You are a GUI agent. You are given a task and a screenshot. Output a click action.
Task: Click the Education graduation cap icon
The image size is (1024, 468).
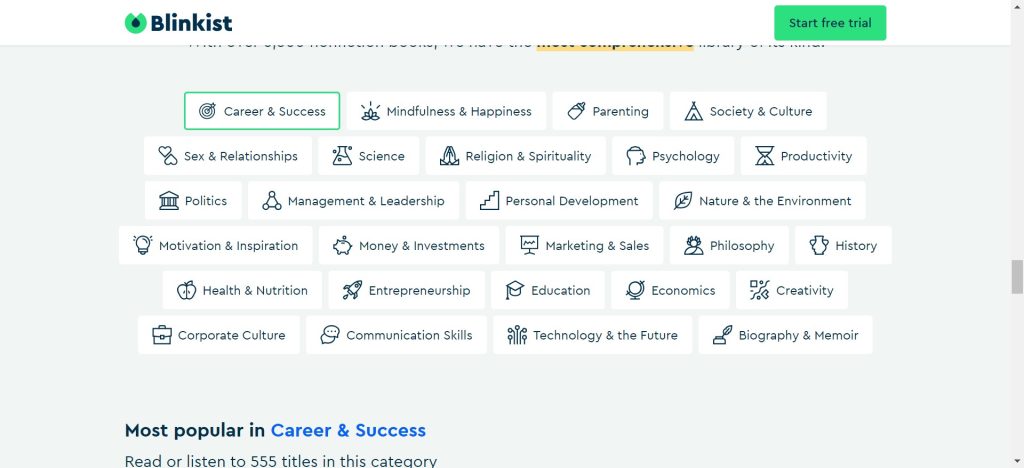(515, 291)
